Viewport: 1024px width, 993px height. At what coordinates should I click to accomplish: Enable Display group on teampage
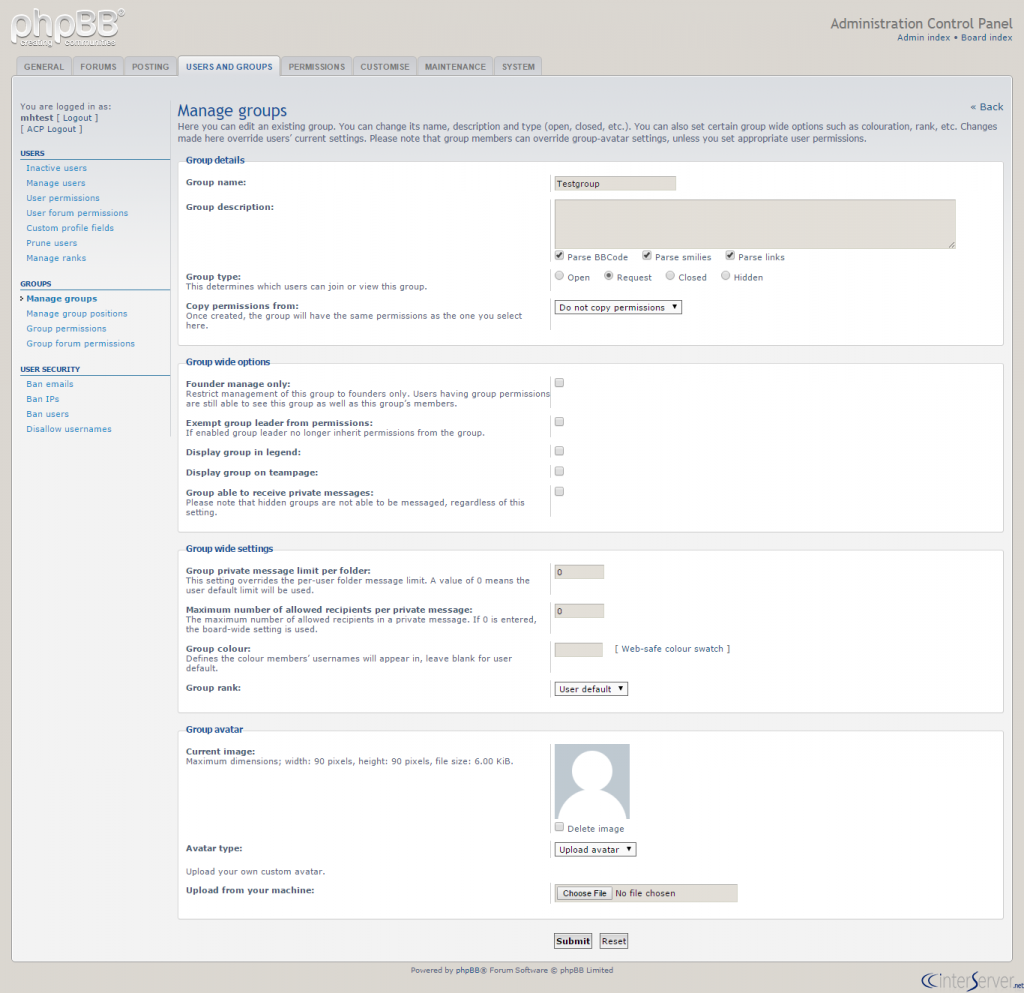point(559,471)
